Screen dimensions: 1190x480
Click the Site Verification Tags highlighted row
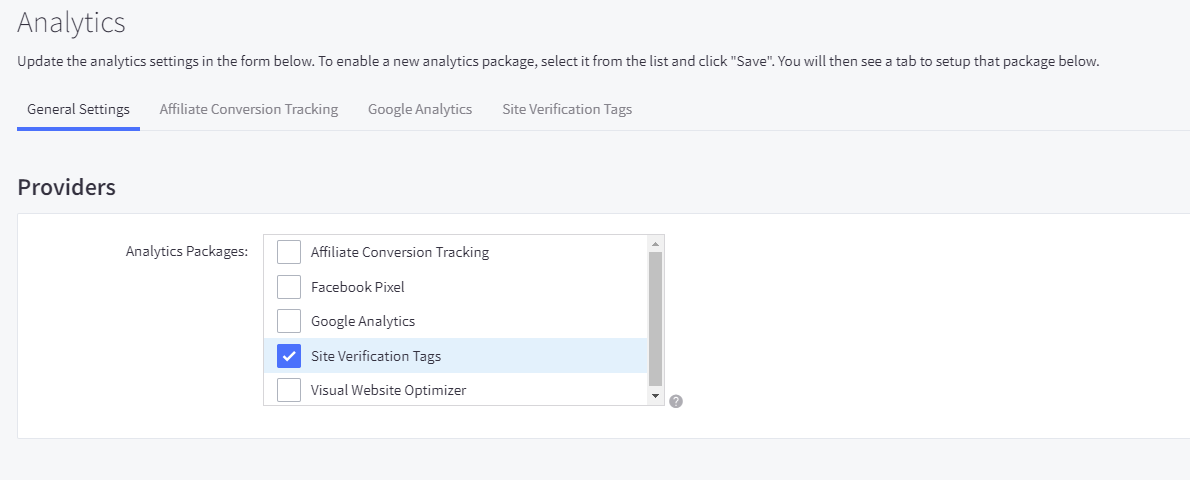pos(455,355)
